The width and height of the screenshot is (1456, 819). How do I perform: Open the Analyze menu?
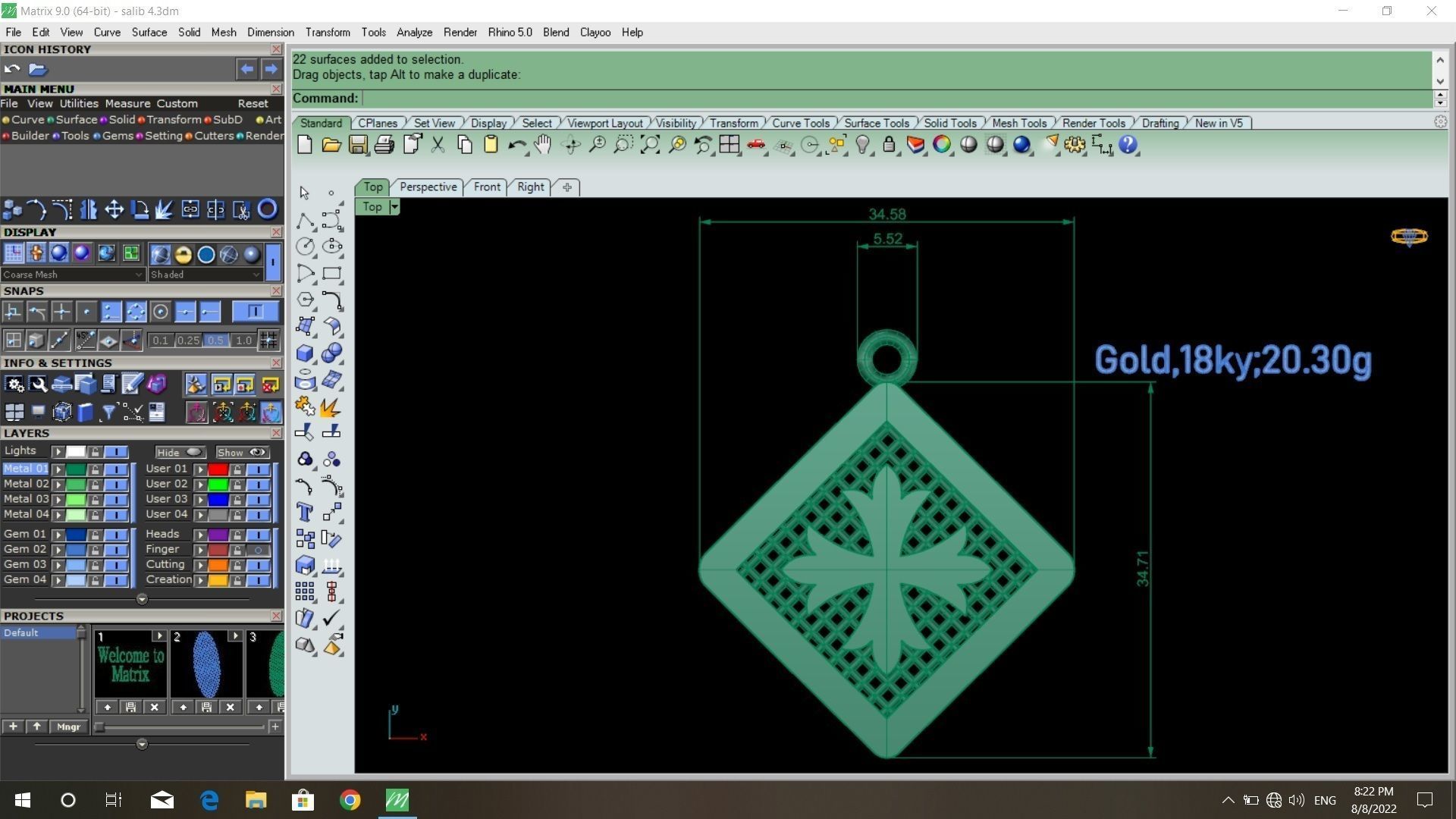(x=414, y=33)
